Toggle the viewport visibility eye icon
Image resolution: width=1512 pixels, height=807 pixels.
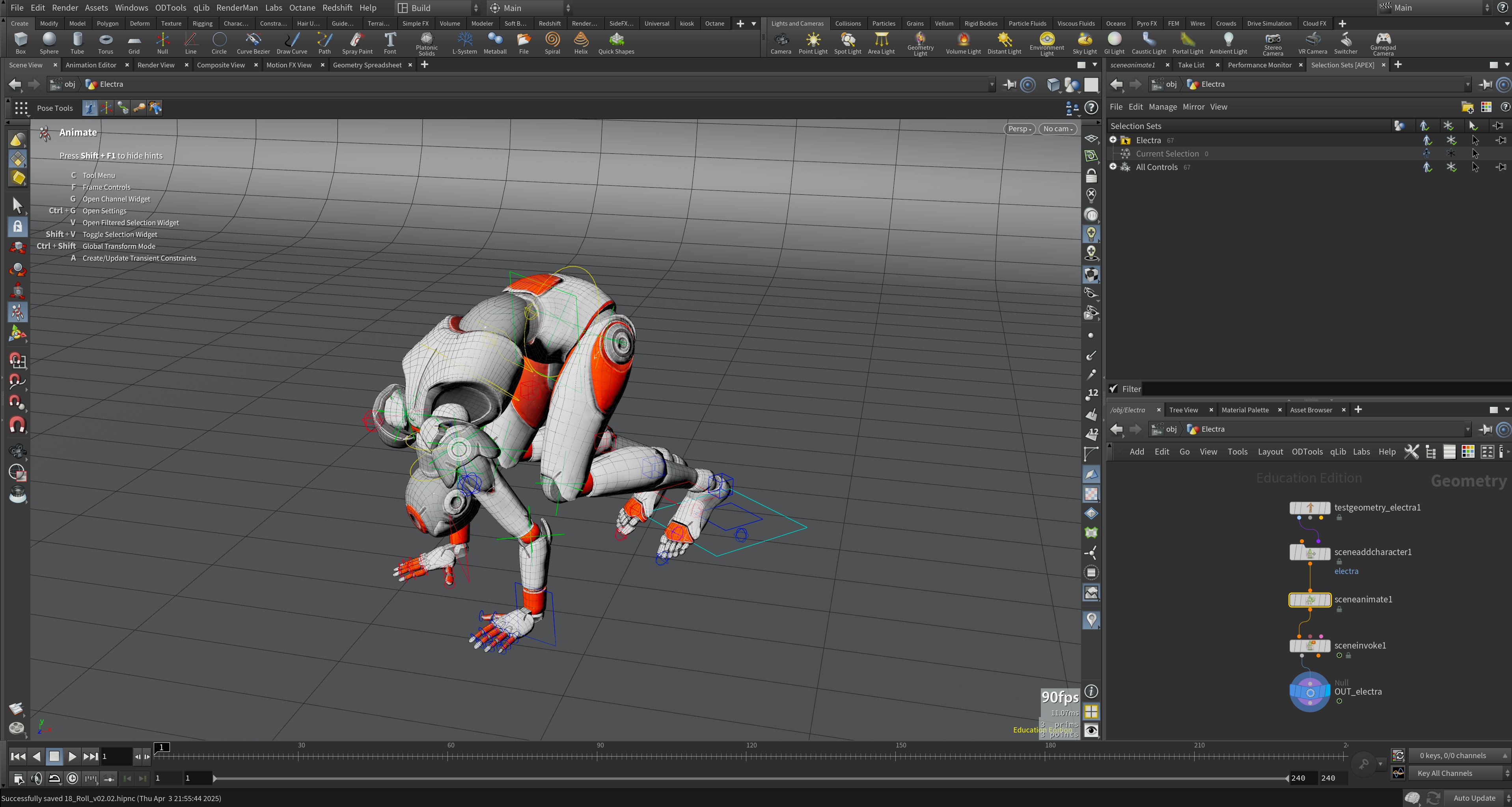(x=1091, y=731)
